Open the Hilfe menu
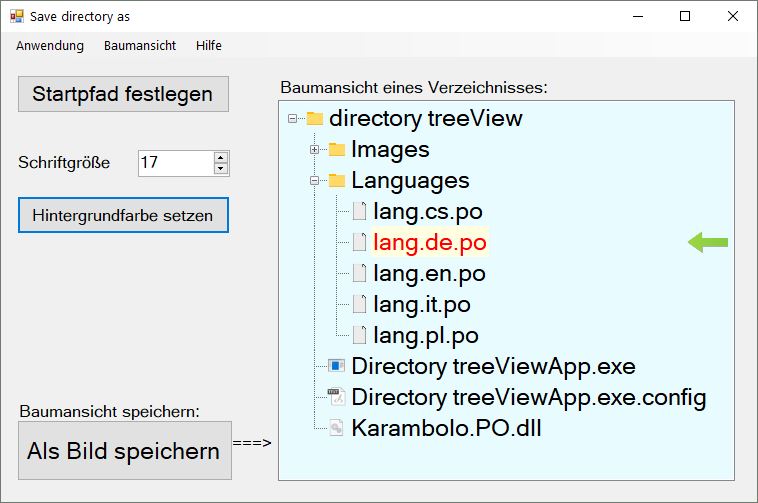This screenshot has height=503, width=758. [209, 46]
